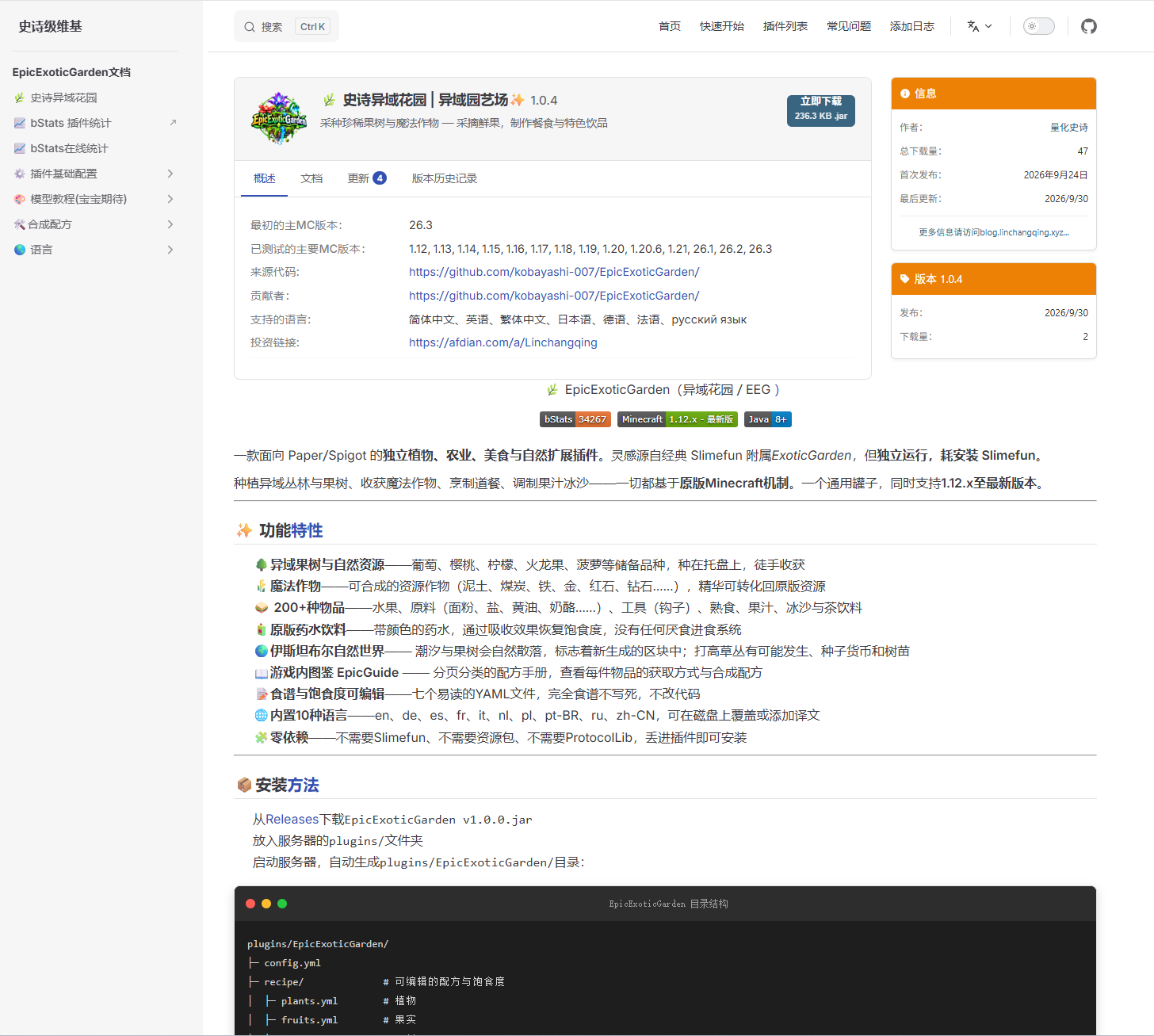Image resolution: width=1154 pixels, height=1036 pixels.
Task: Open 快速开始 in top navigation
Action: coord(722,26)
